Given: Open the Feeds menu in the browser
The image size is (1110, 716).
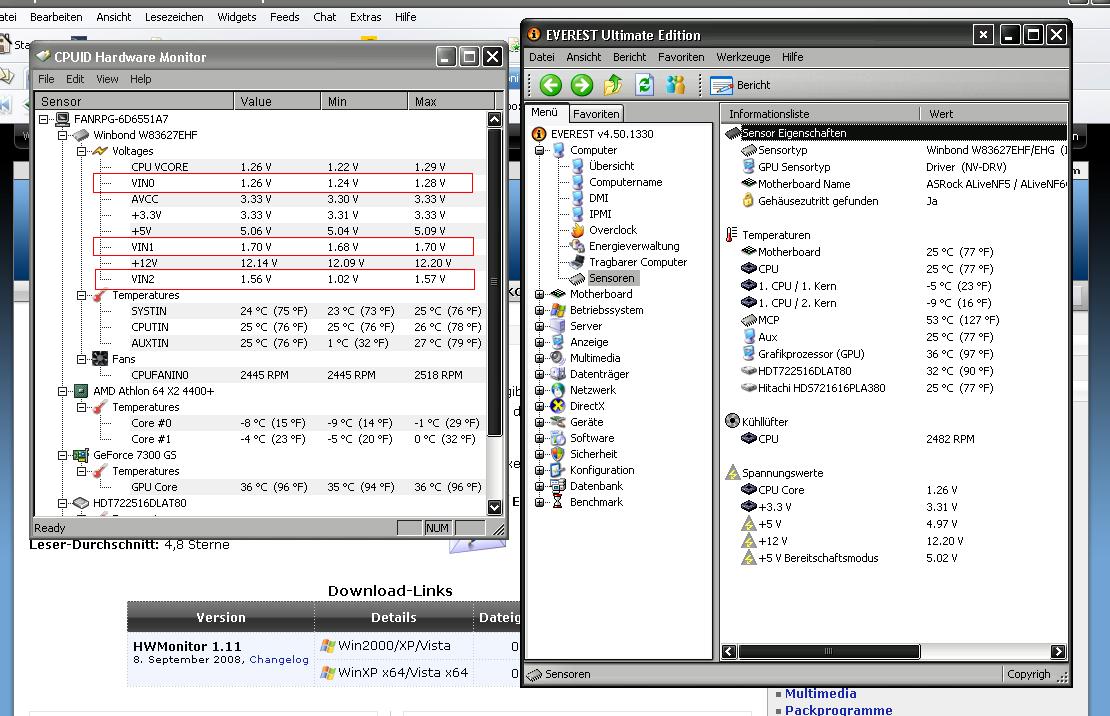Looking at the screenshot, I should point(285,17).
